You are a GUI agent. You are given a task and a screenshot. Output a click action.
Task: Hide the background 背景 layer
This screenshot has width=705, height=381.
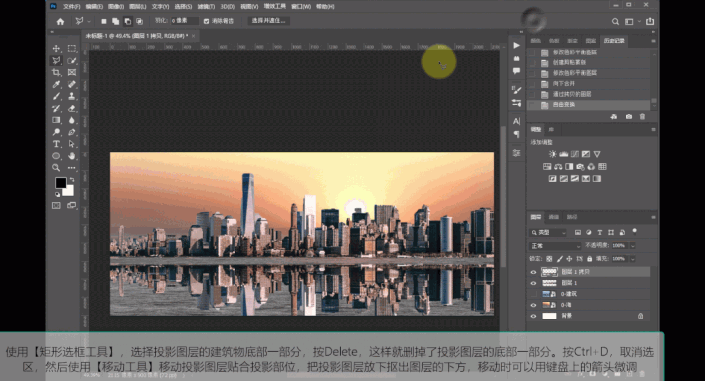[533, 316]
